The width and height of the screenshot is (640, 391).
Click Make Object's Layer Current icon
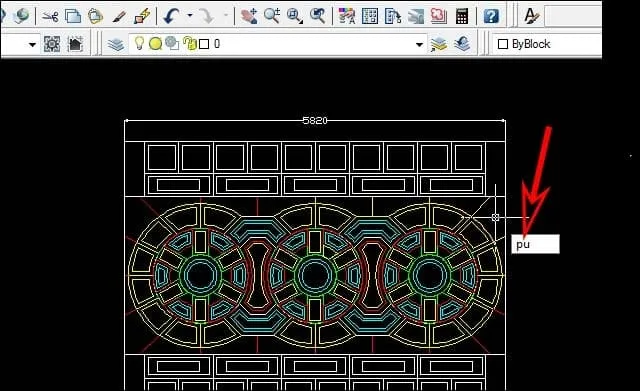coord(439,44)
